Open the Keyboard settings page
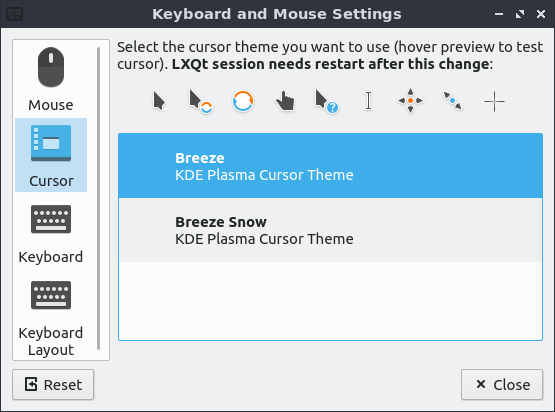This screenshot has height=412, width=555. click(51, 233)
